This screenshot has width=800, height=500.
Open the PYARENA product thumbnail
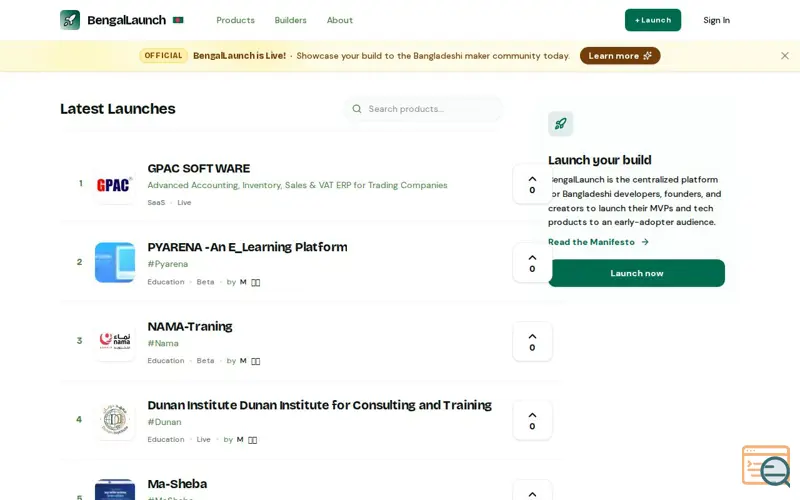click(x=115, y=262)
